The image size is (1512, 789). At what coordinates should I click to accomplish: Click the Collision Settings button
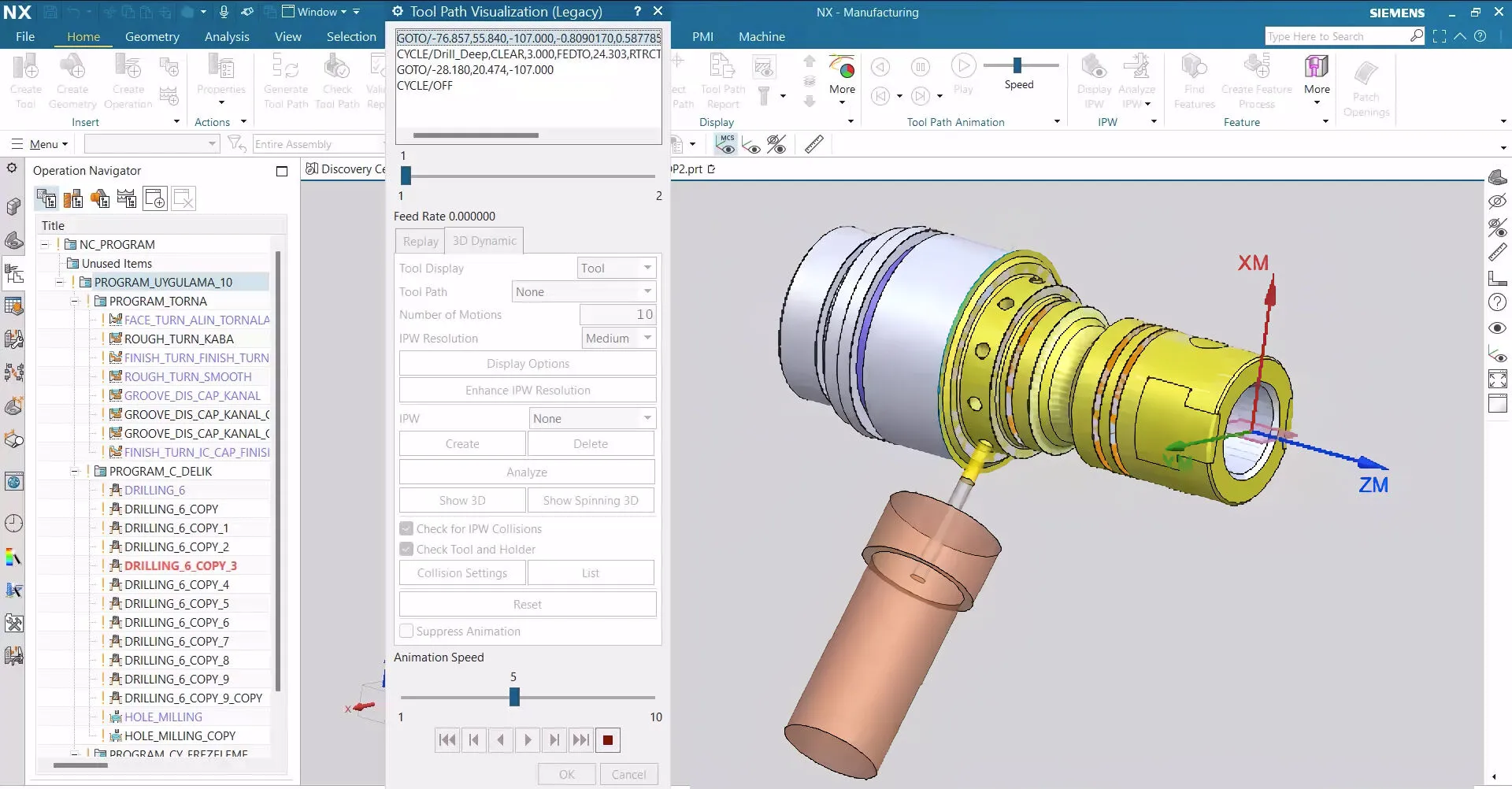click(x=462, y=573)
